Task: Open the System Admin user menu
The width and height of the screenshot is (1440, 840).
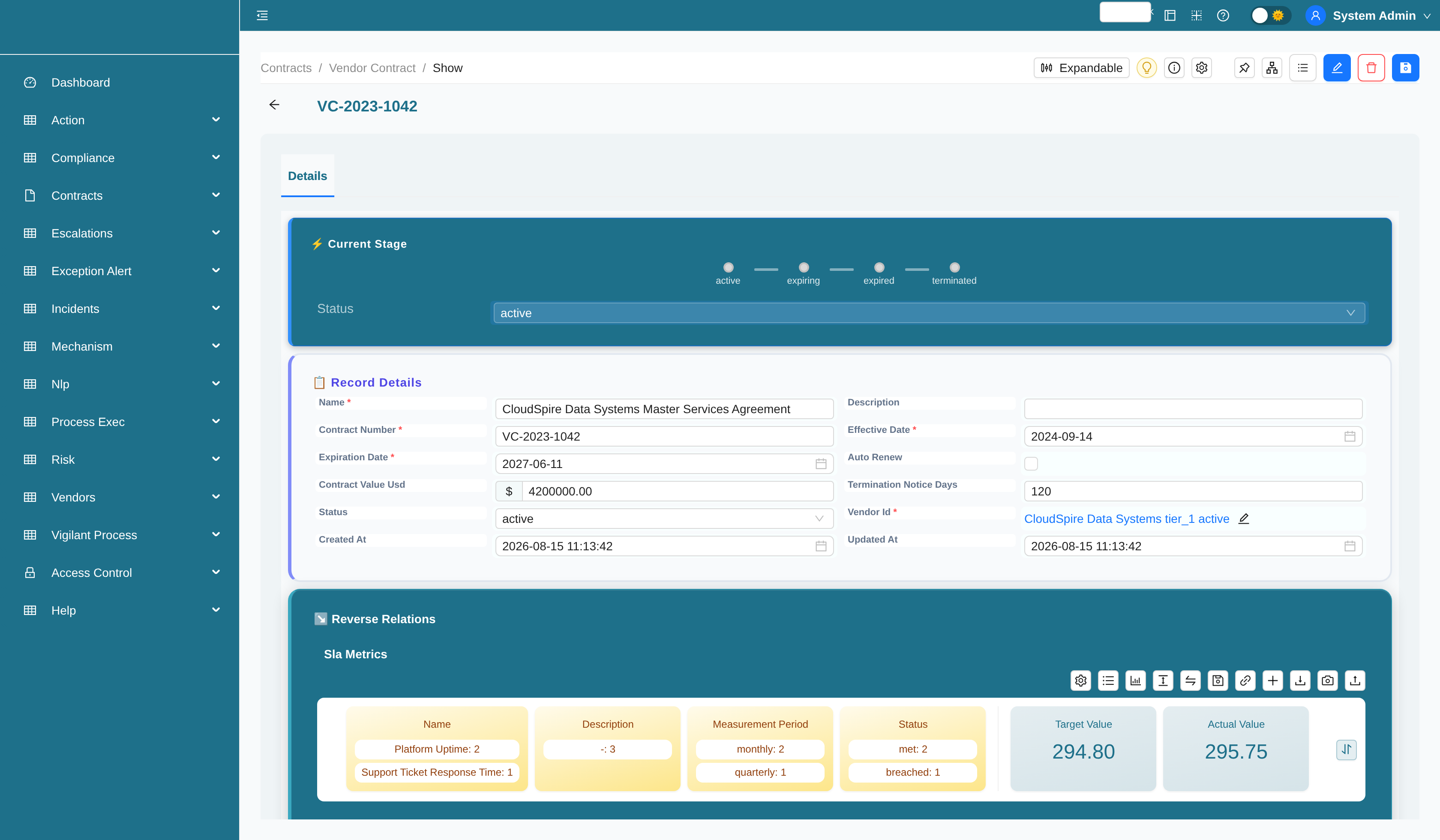Action: pos(1368,15)
